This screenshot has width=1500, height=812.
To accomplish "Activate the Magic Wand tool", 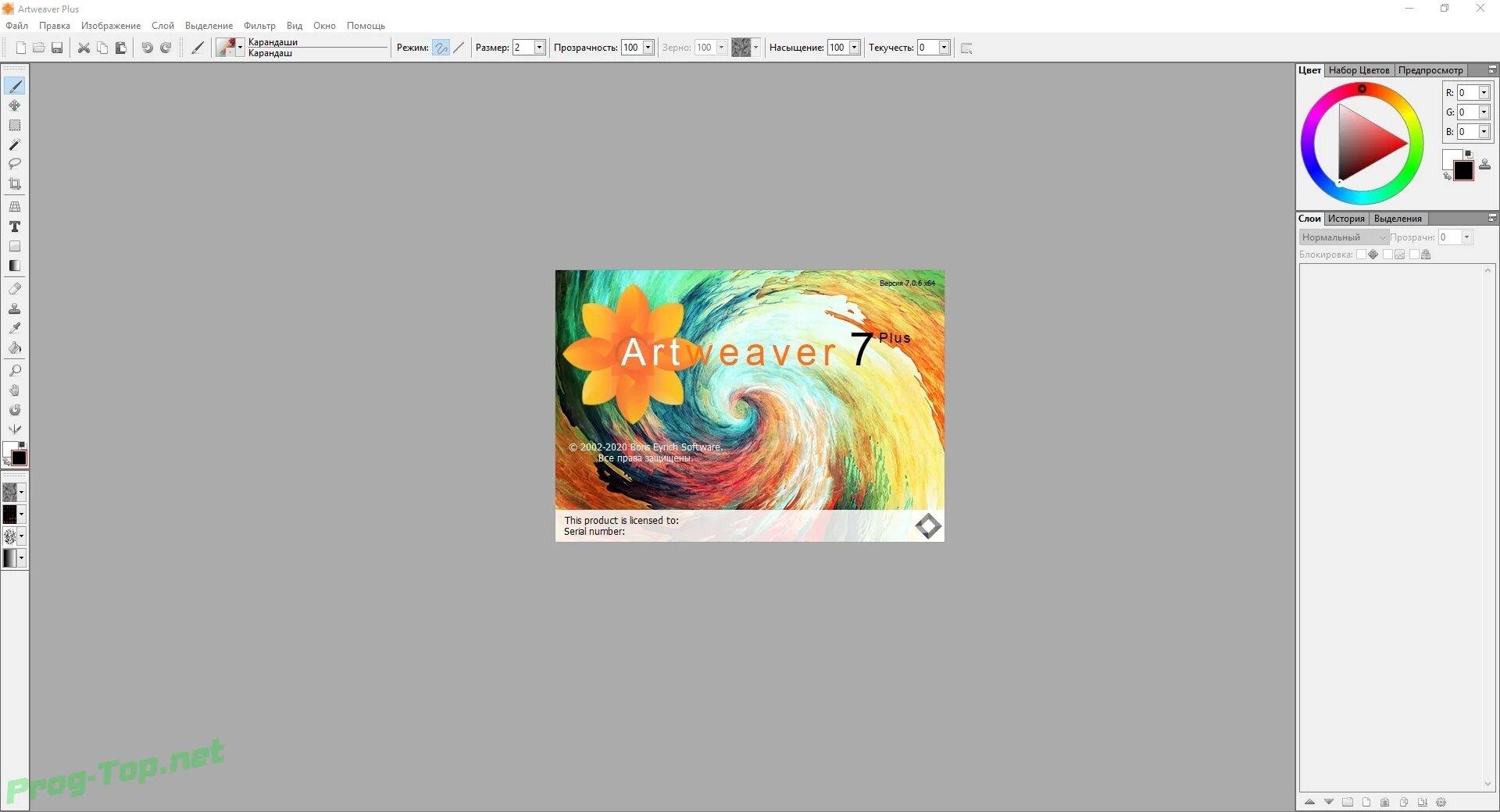I will tap(15, 144).
